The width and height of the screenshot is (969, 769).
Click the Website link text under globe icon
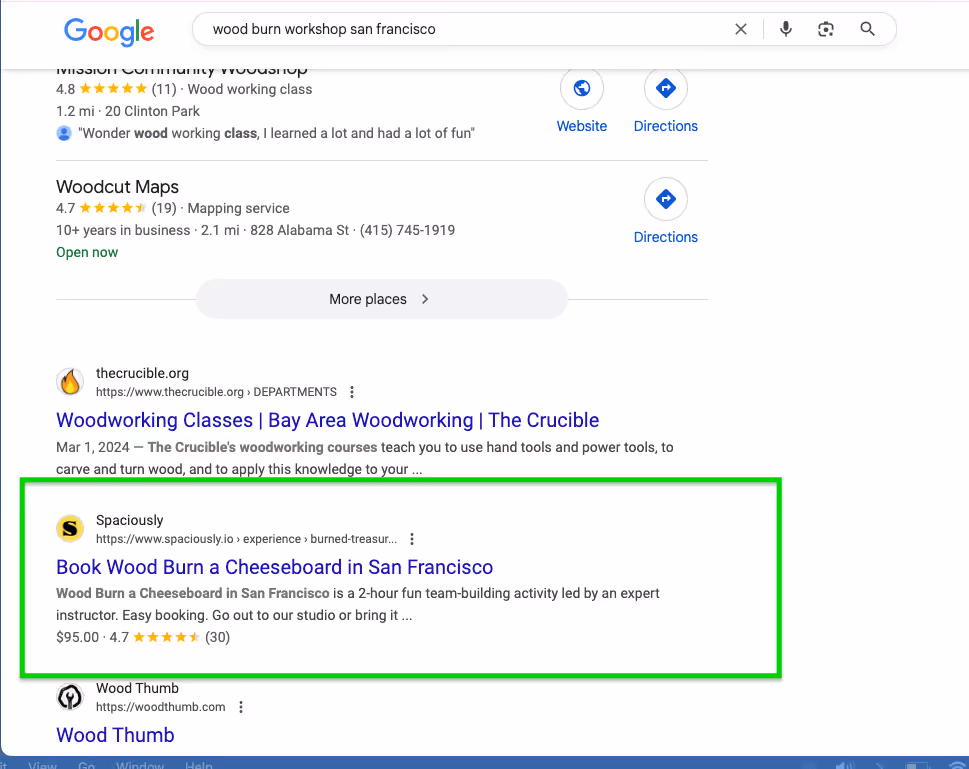(x=582, y=126)
